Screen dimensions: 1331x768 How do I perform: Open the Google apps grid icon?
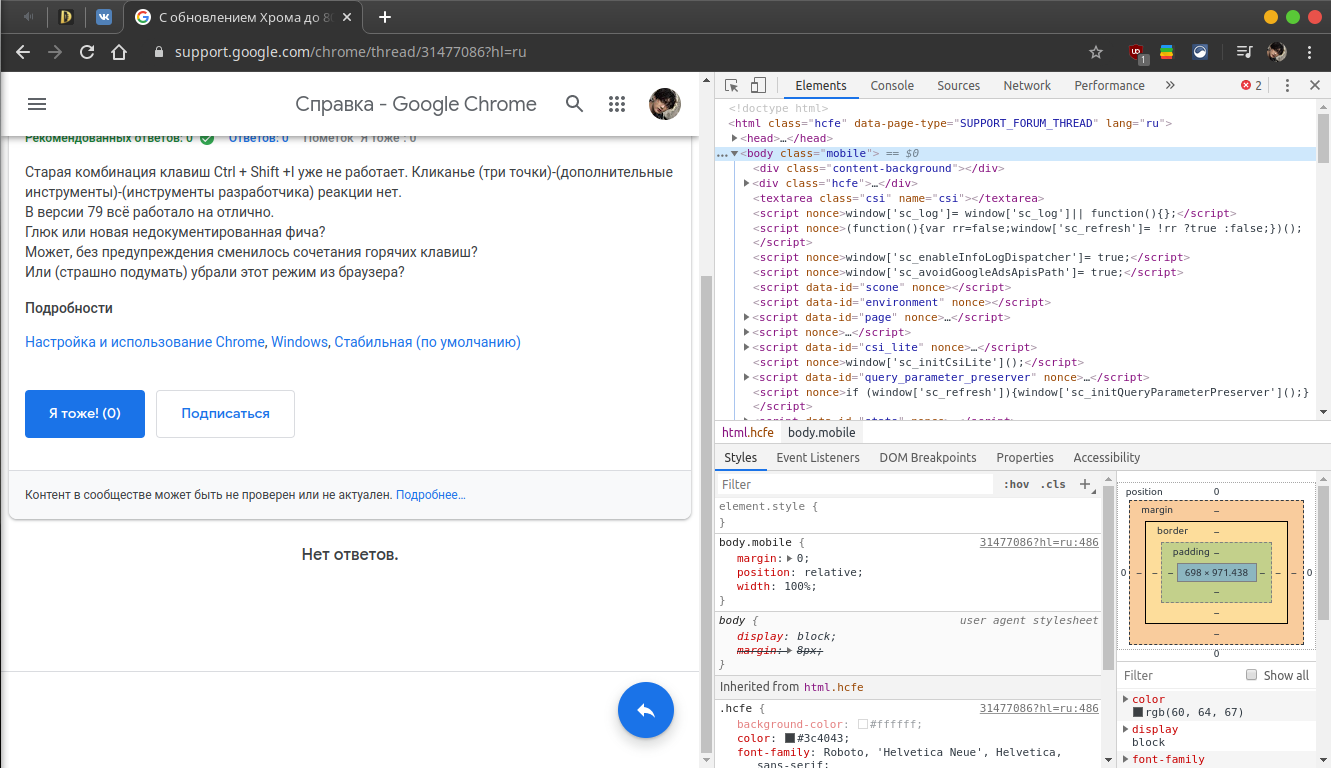pos(617,104)
